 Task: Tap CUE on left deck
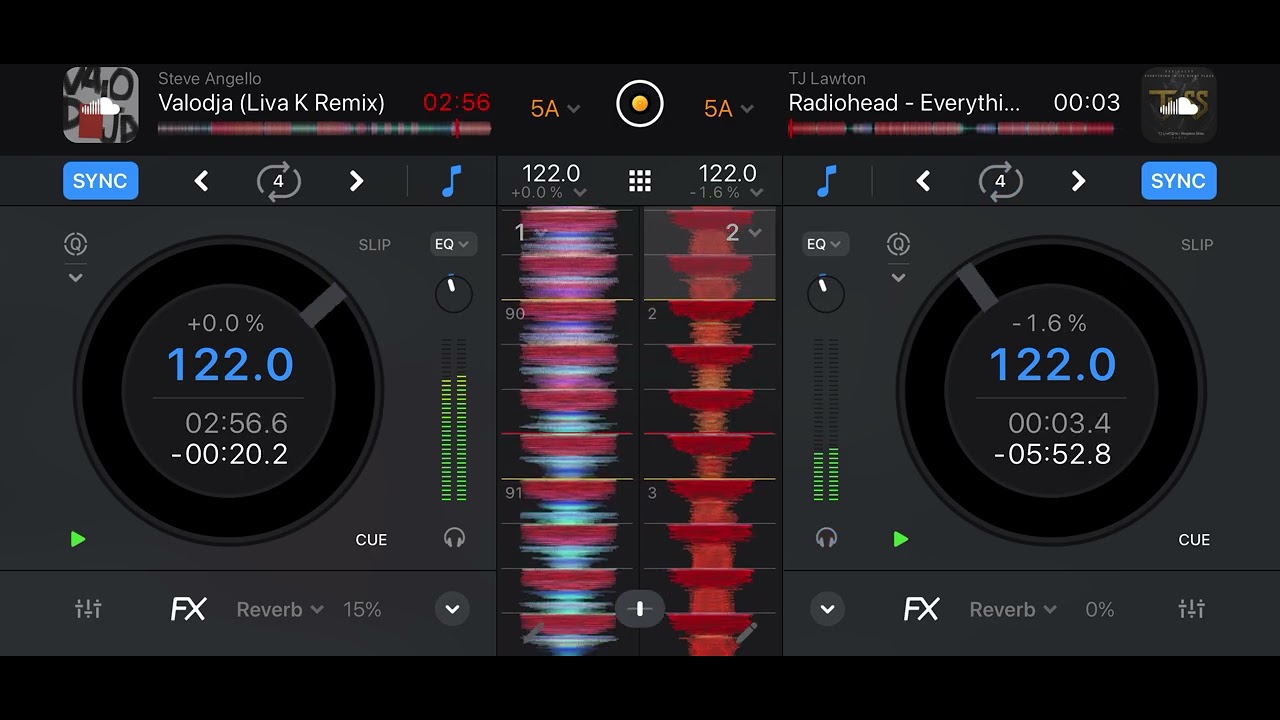tap(371, 539)
